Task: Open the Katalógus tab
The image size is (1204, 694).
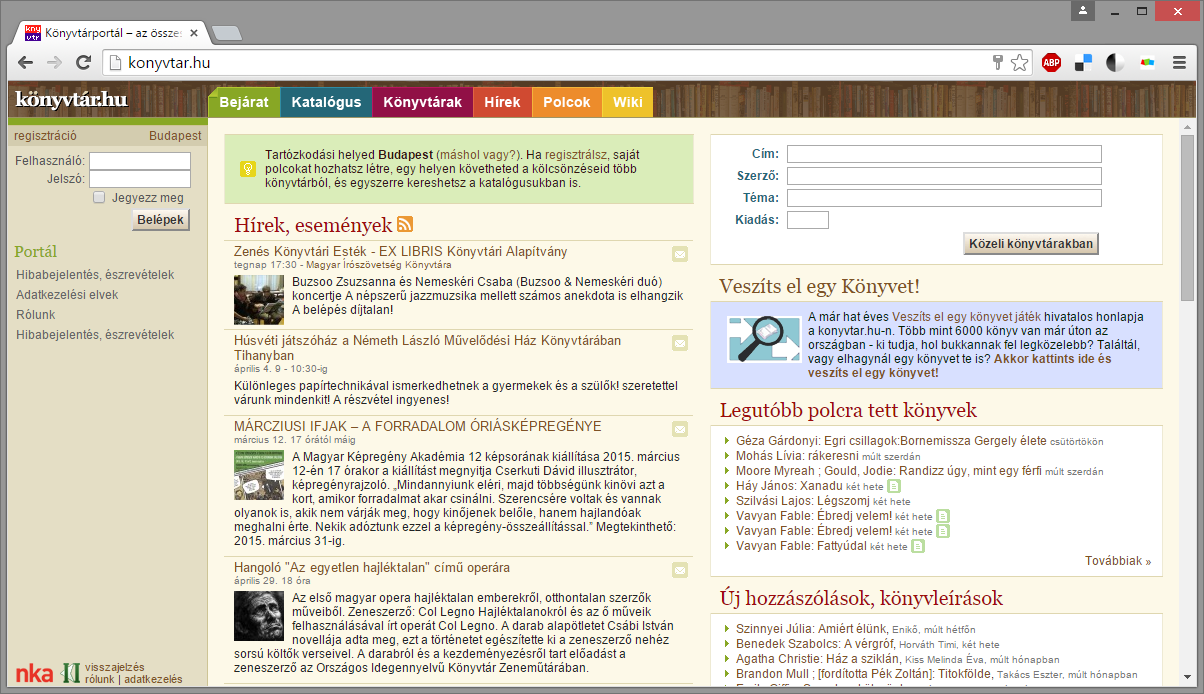Action: 326,102
